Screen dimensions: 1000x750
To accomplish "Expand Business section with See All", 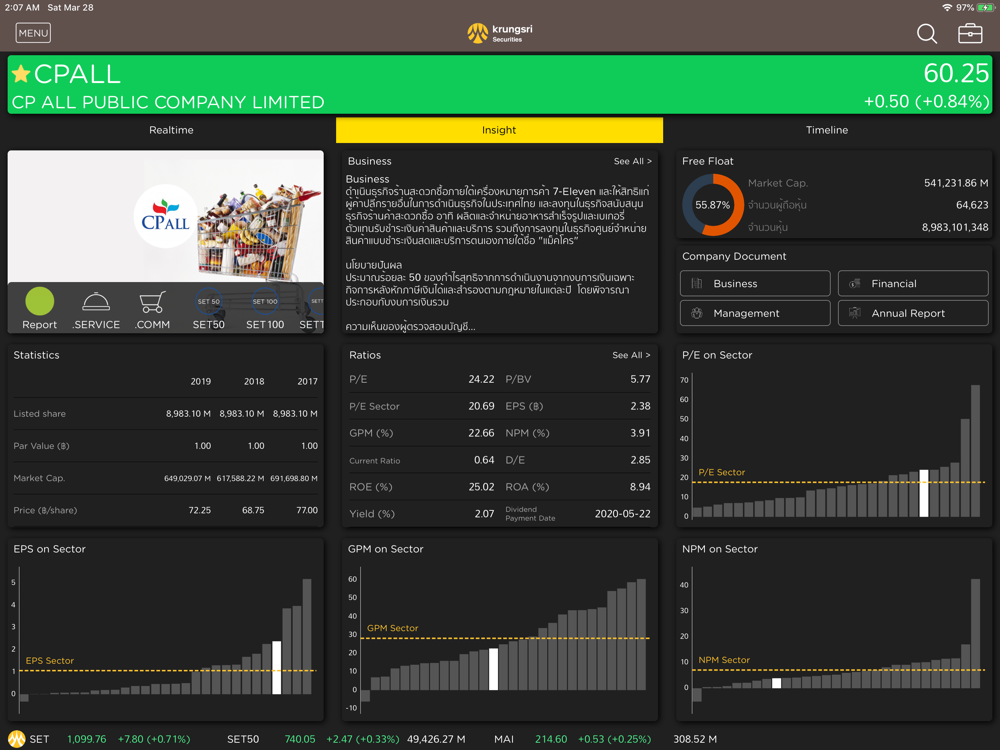I will tap(632, 161).
